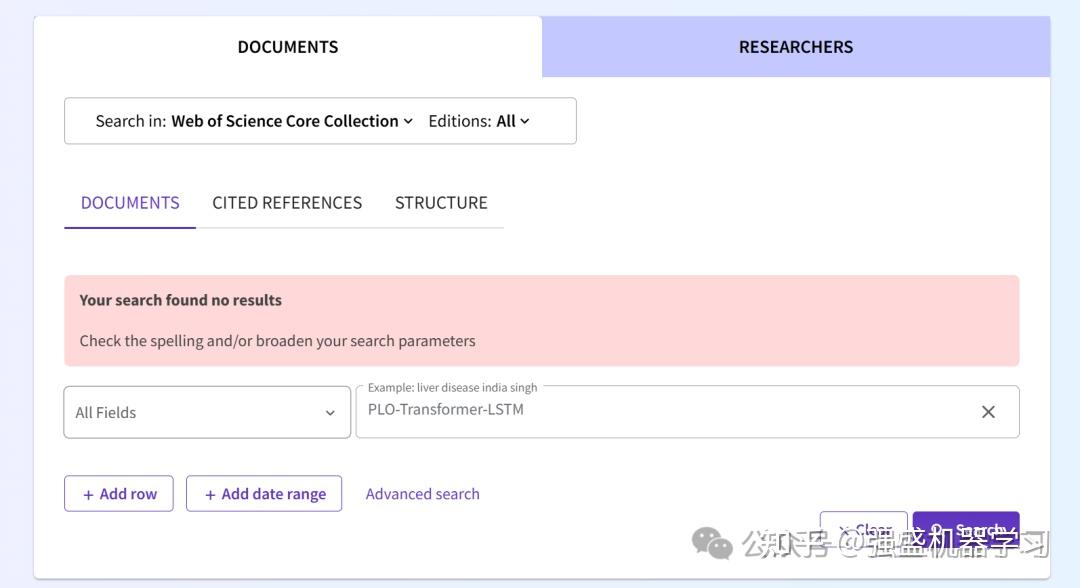The height and width of the screenshot is (588, 1080).
Task: Click the dropdown arrow next to All Fields
Action: point(330,412)
